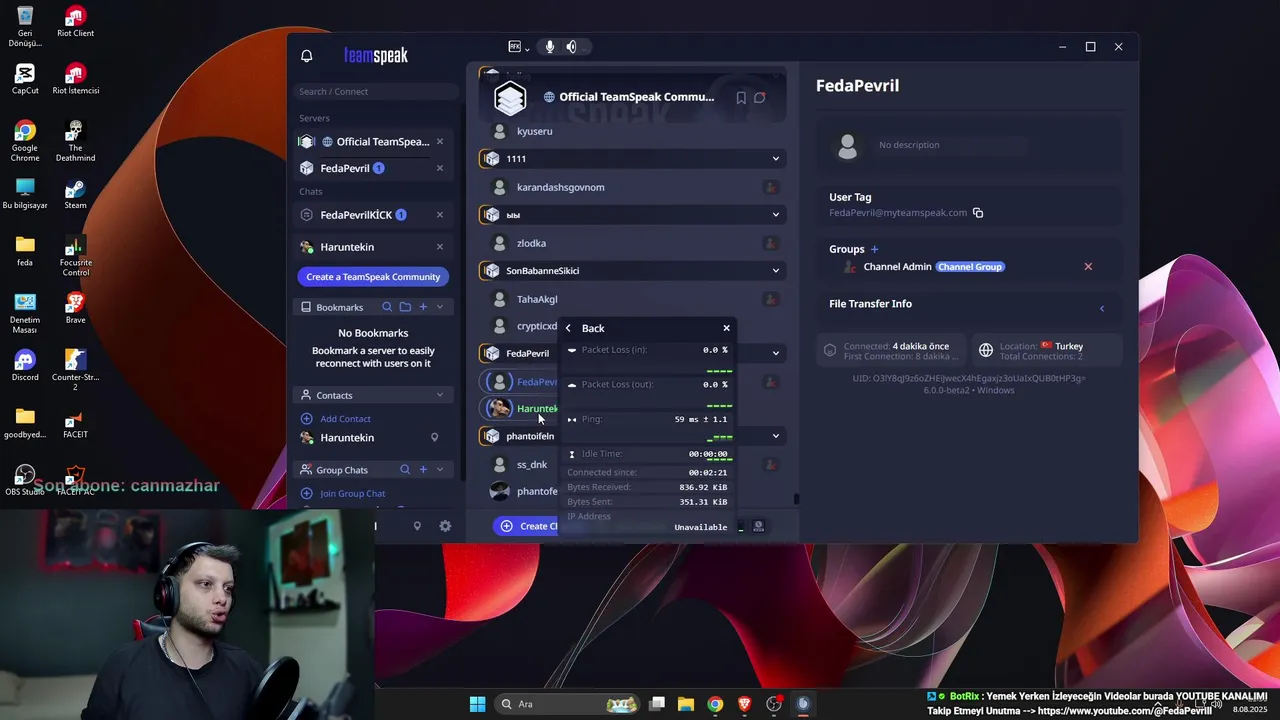Click the FedaPevril profile avatar
This screenshot has width=1280, height=720.
(847, 146)
